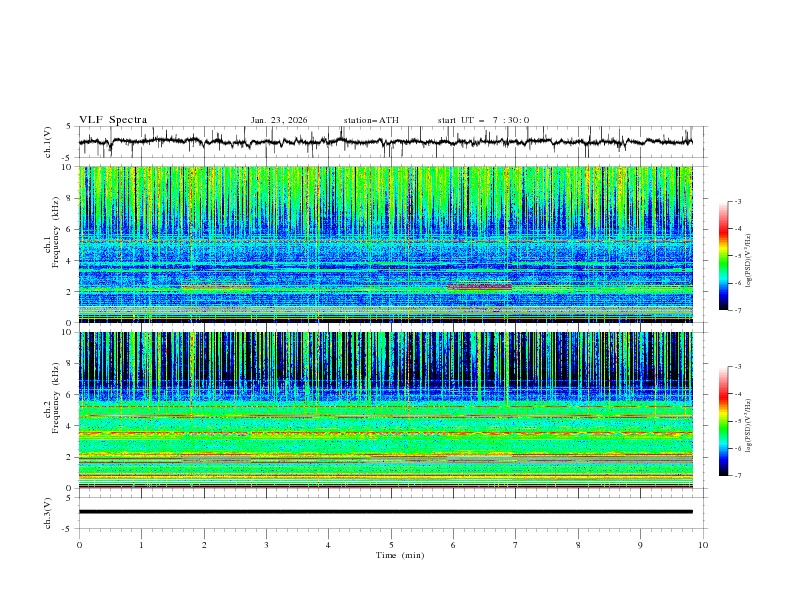Click the "-3" tick on the ch.1 color bar
The width and height of the screenshot is (792, 612).
tap(738, 201)
